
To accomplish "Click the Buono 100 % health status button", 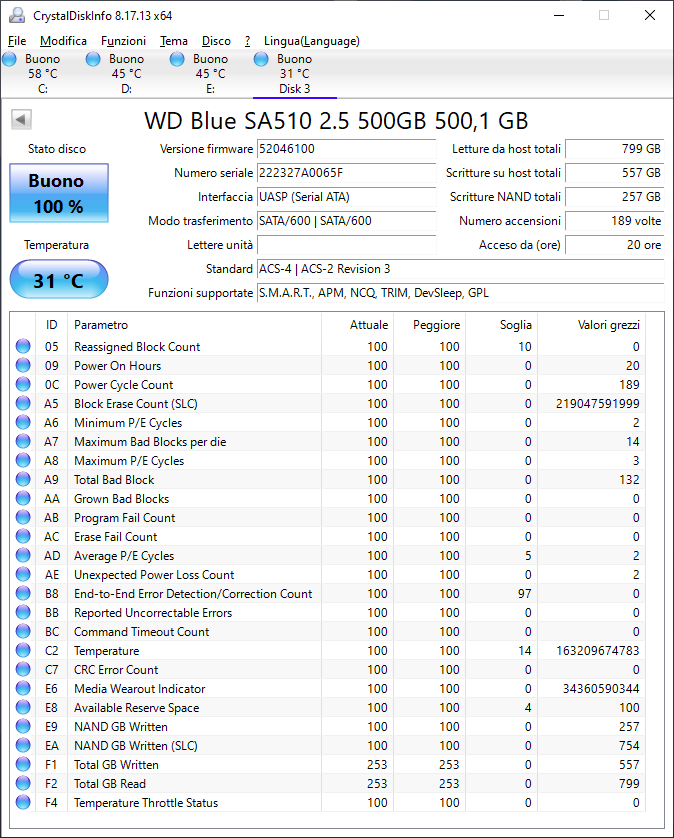I will (x=59, y=193).
